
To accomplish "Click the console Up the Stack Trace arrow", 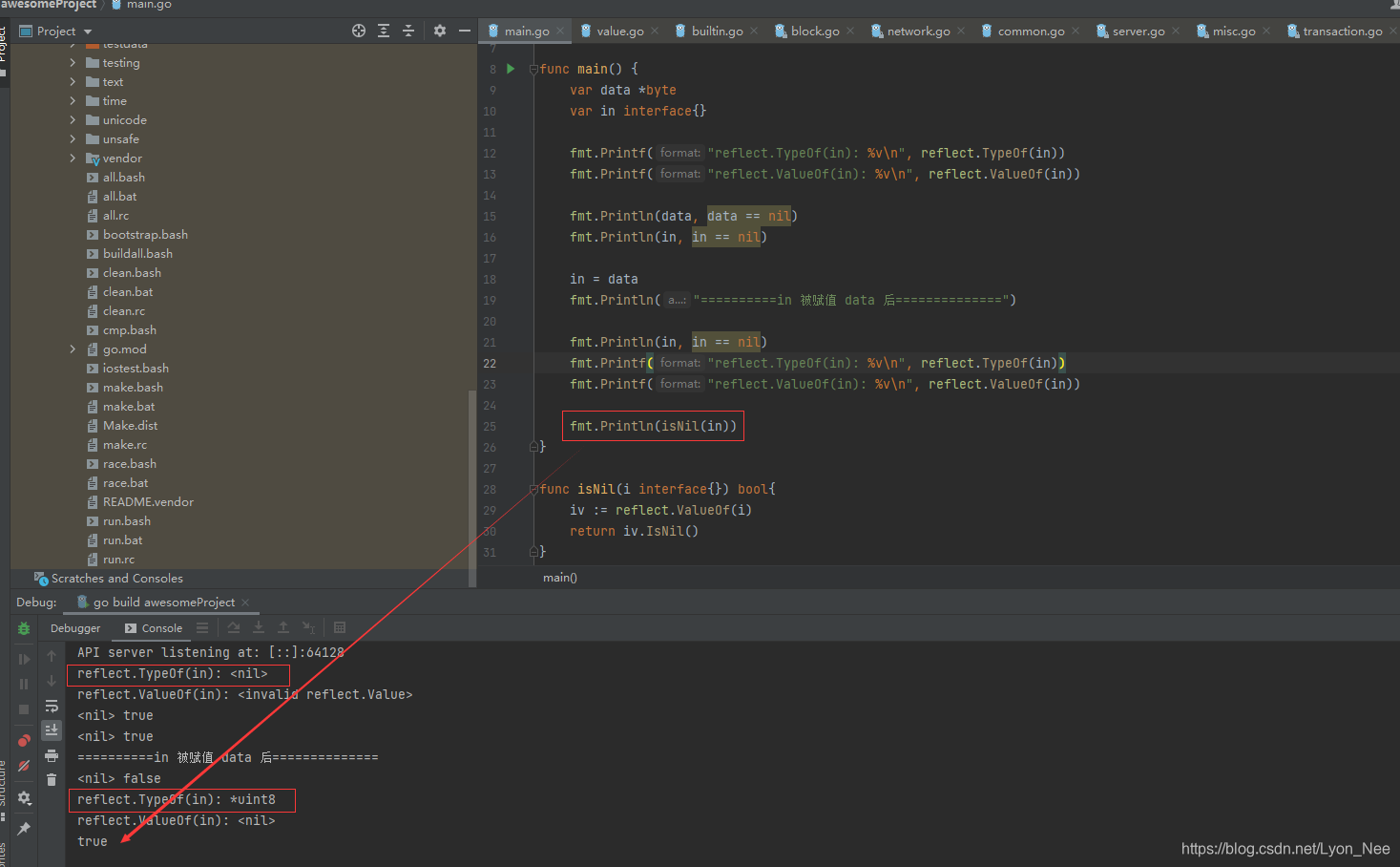I will pos(52,656).
